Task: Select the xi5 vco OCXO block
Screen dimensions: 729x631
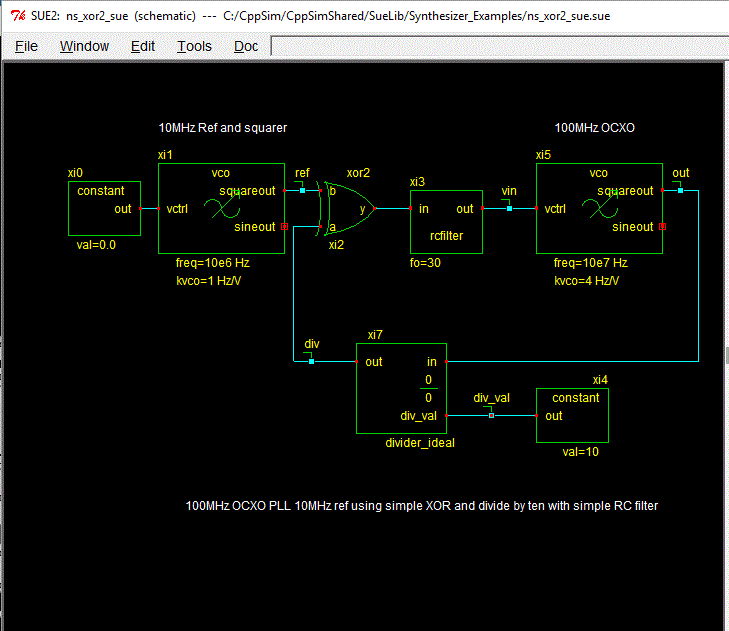Action: (x=599, y=208)
